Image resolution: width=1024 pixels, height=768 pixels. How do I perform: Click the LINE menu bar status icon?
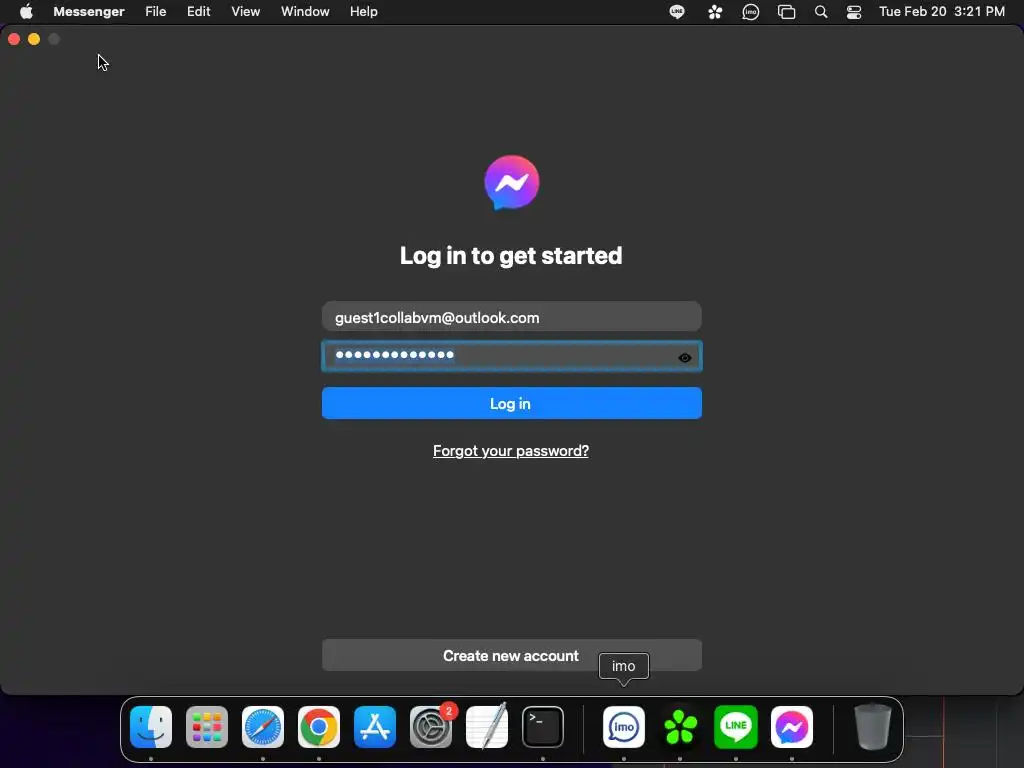point(677,12)
